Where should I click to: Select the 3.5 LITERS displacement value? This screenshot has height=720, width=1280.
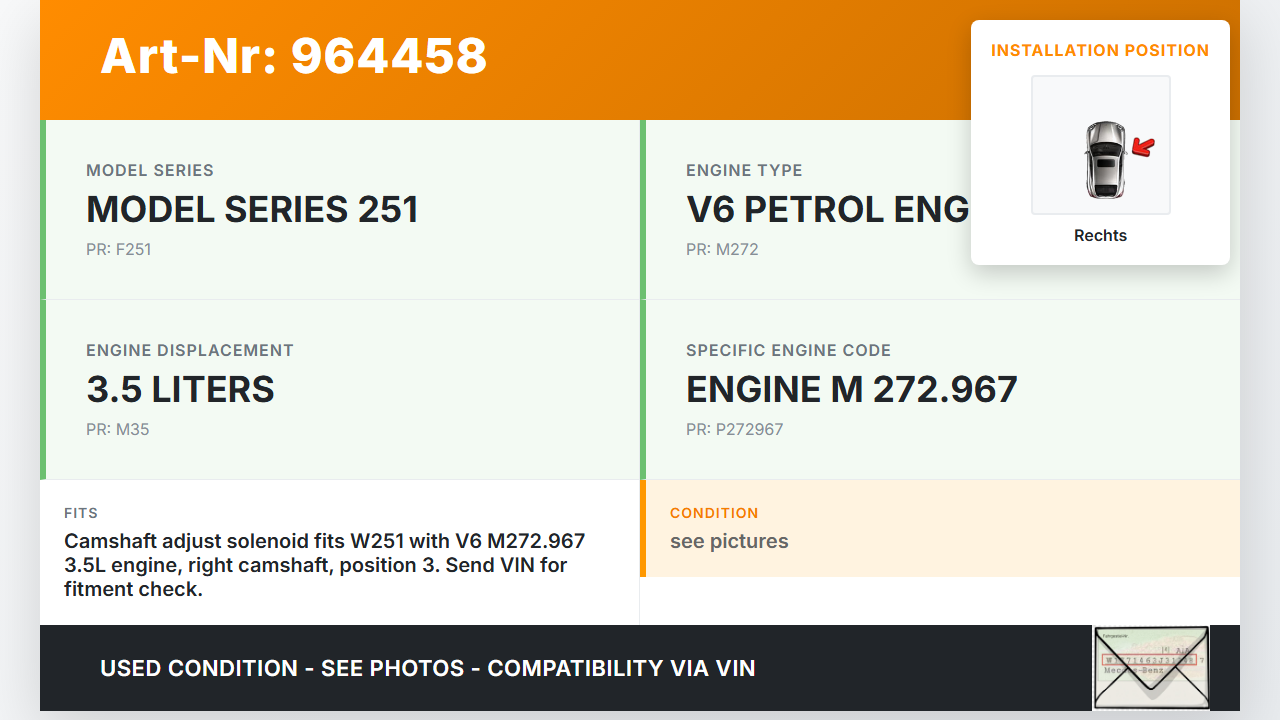pos(180,389)
